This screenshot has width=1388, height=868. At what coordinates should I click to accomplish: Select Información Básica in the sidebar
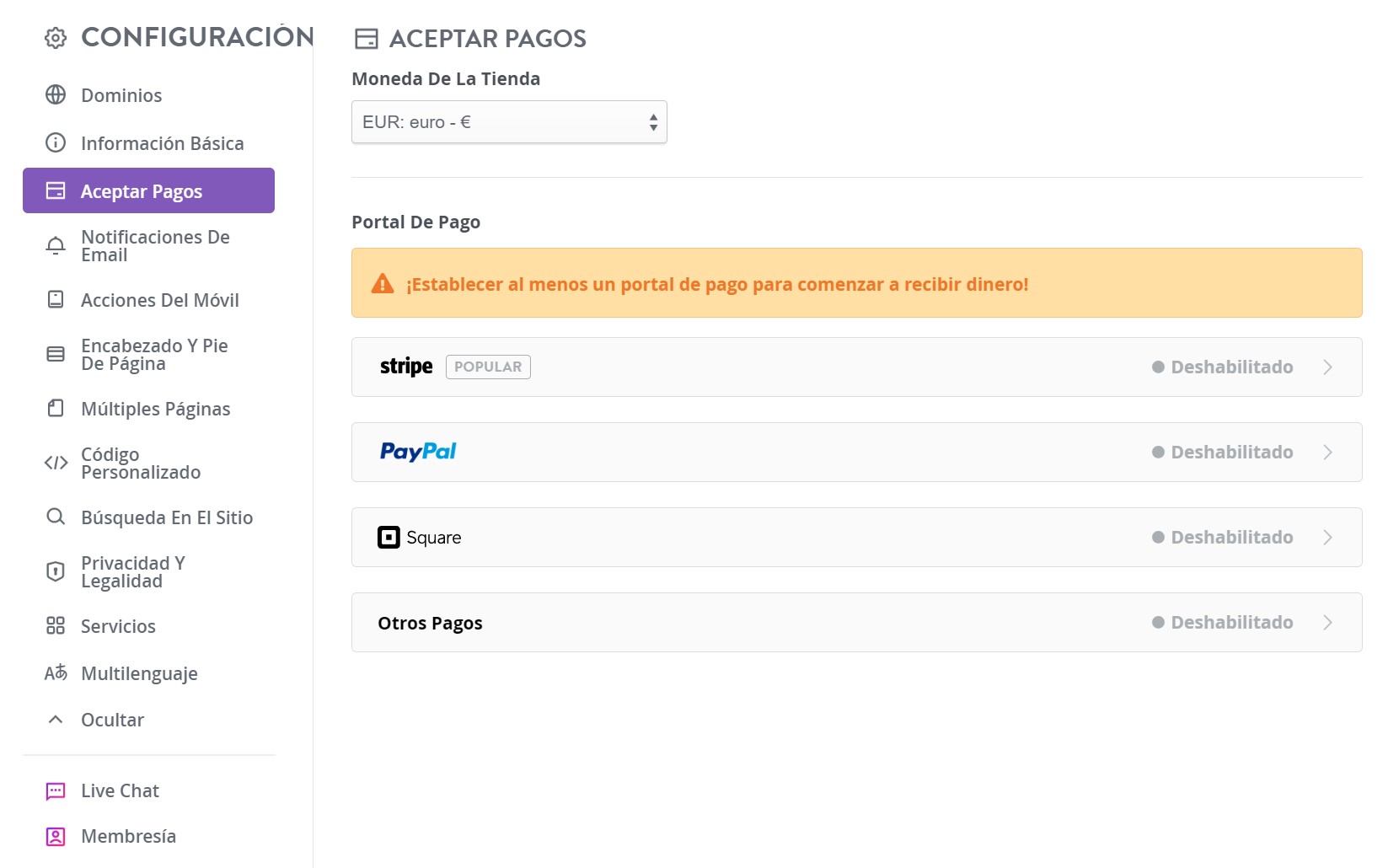point(162,143)
